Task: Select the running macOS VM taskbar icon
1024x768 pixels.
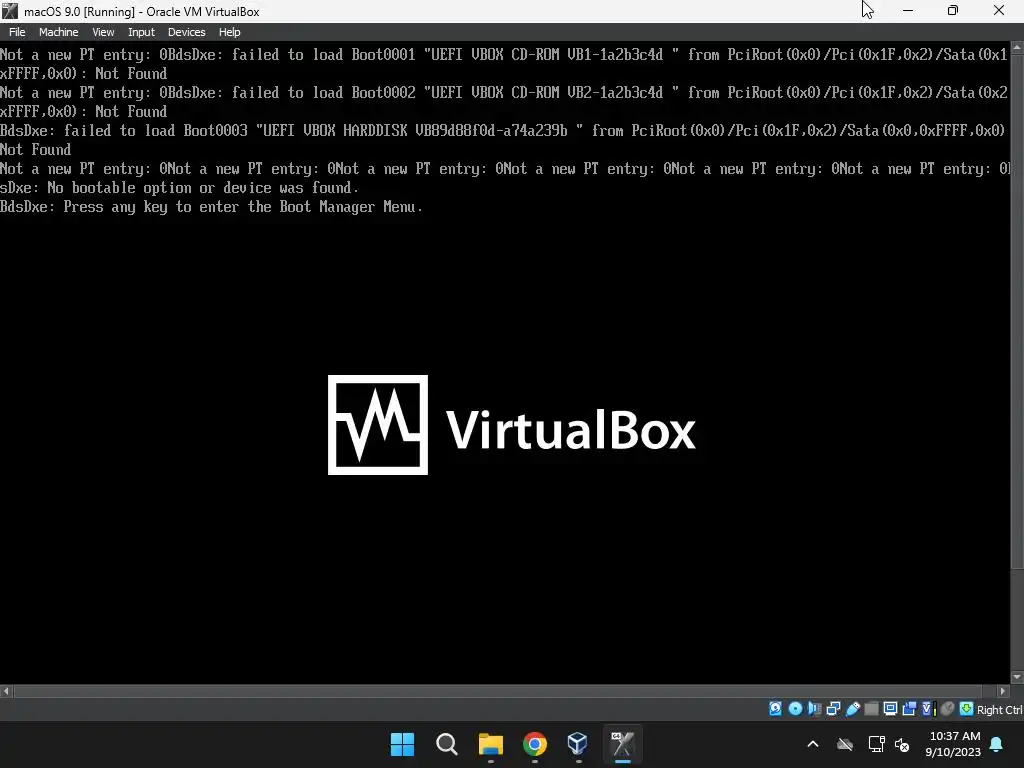Action: [x=622, y=744]
